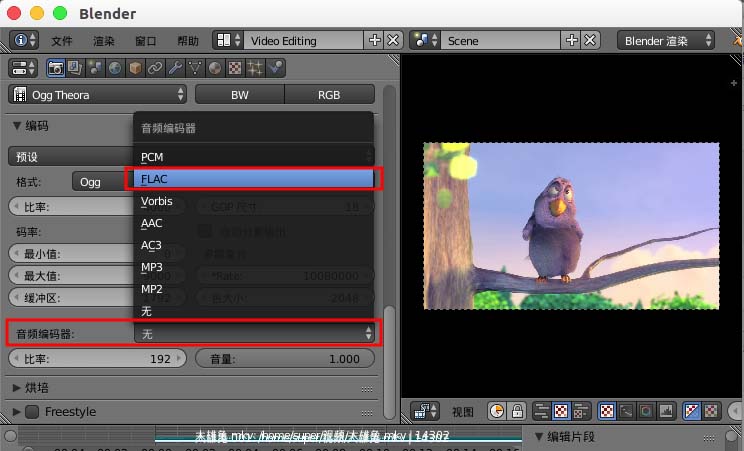Click the screen layout browse icon
The image size is (744, 451).
[228, 40]
